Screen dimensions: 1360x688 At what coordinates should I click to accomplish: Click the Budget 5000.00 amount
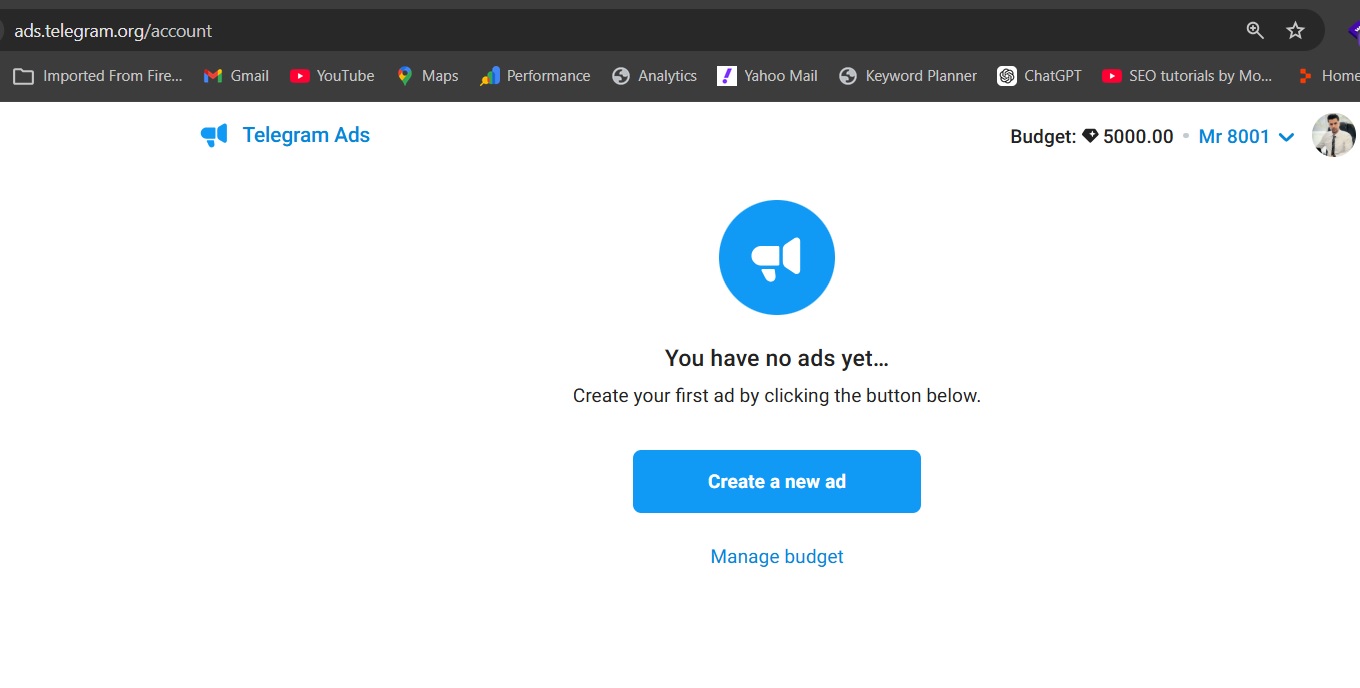point(1092,136)
